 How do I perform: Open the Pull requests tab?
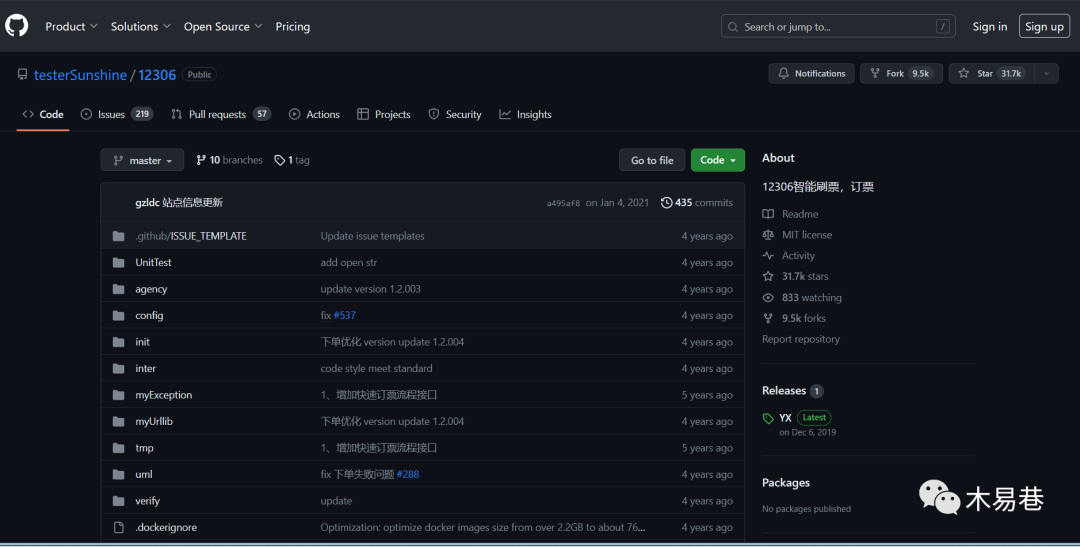click(220, 114)
